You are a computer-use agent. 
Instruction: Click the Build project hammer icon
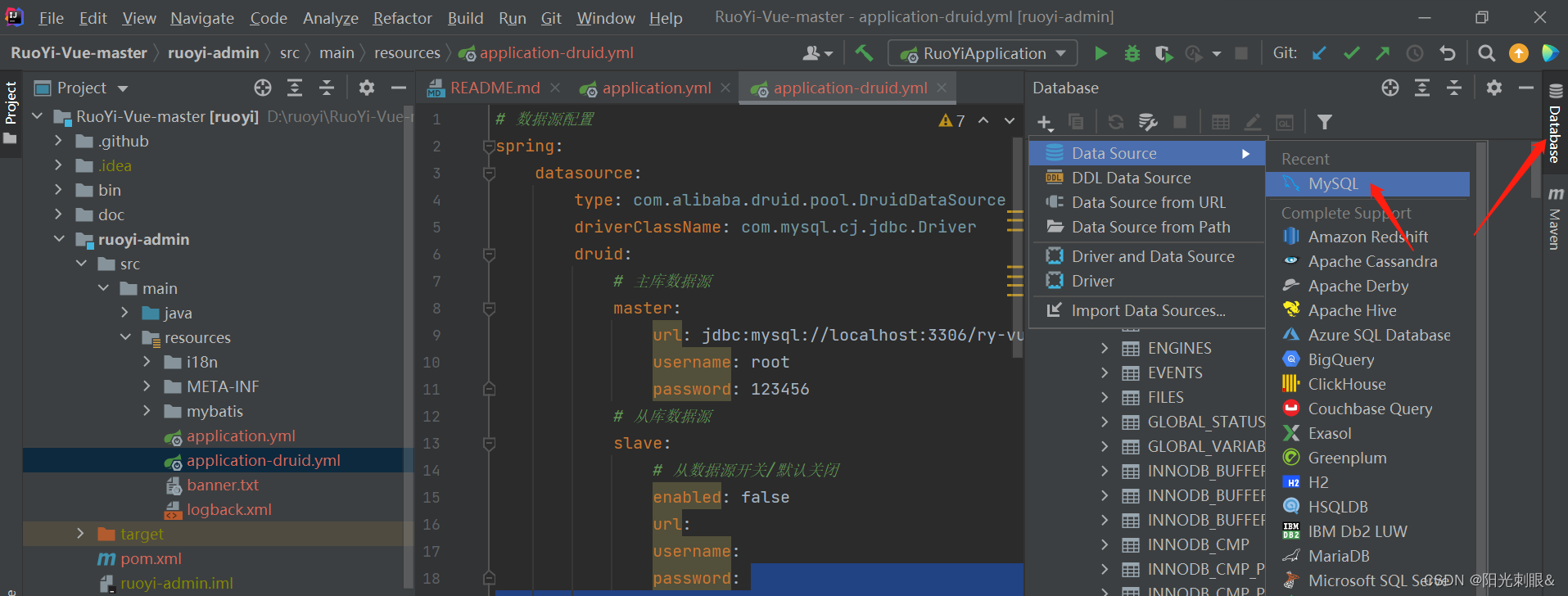[864, 53]
